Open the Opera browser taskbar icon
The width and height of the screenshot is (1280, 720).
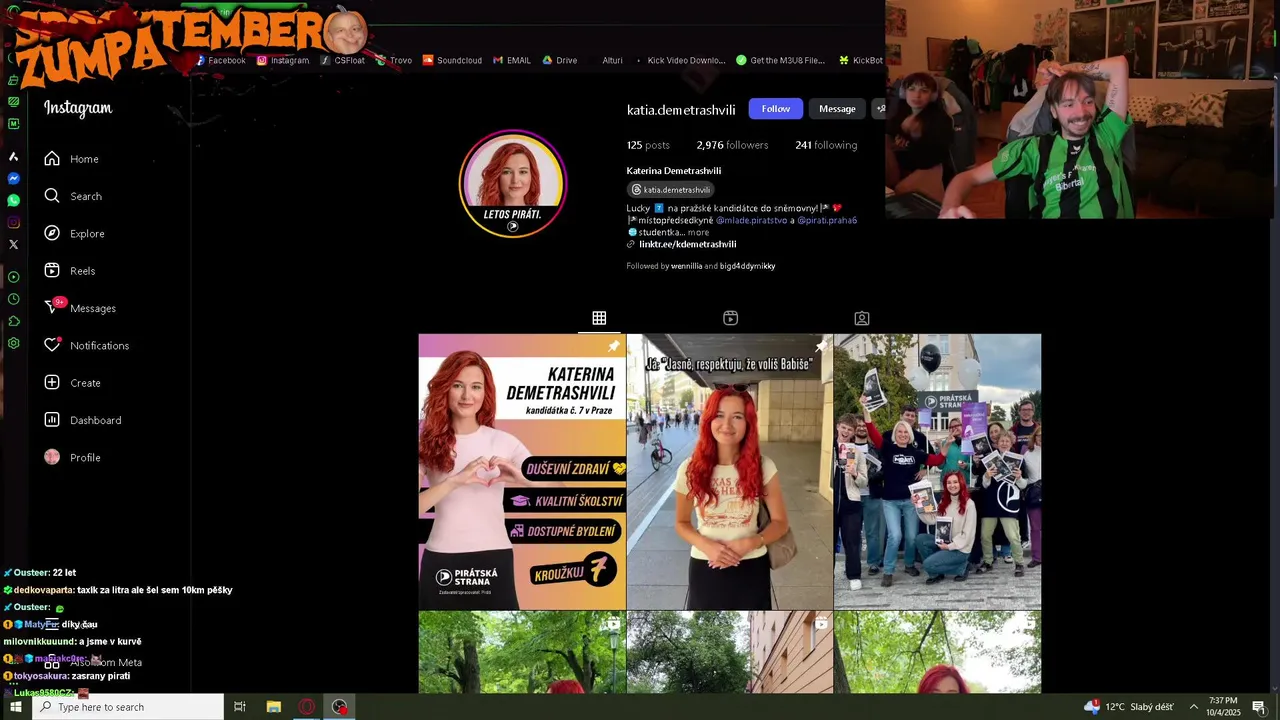(307, 707)
